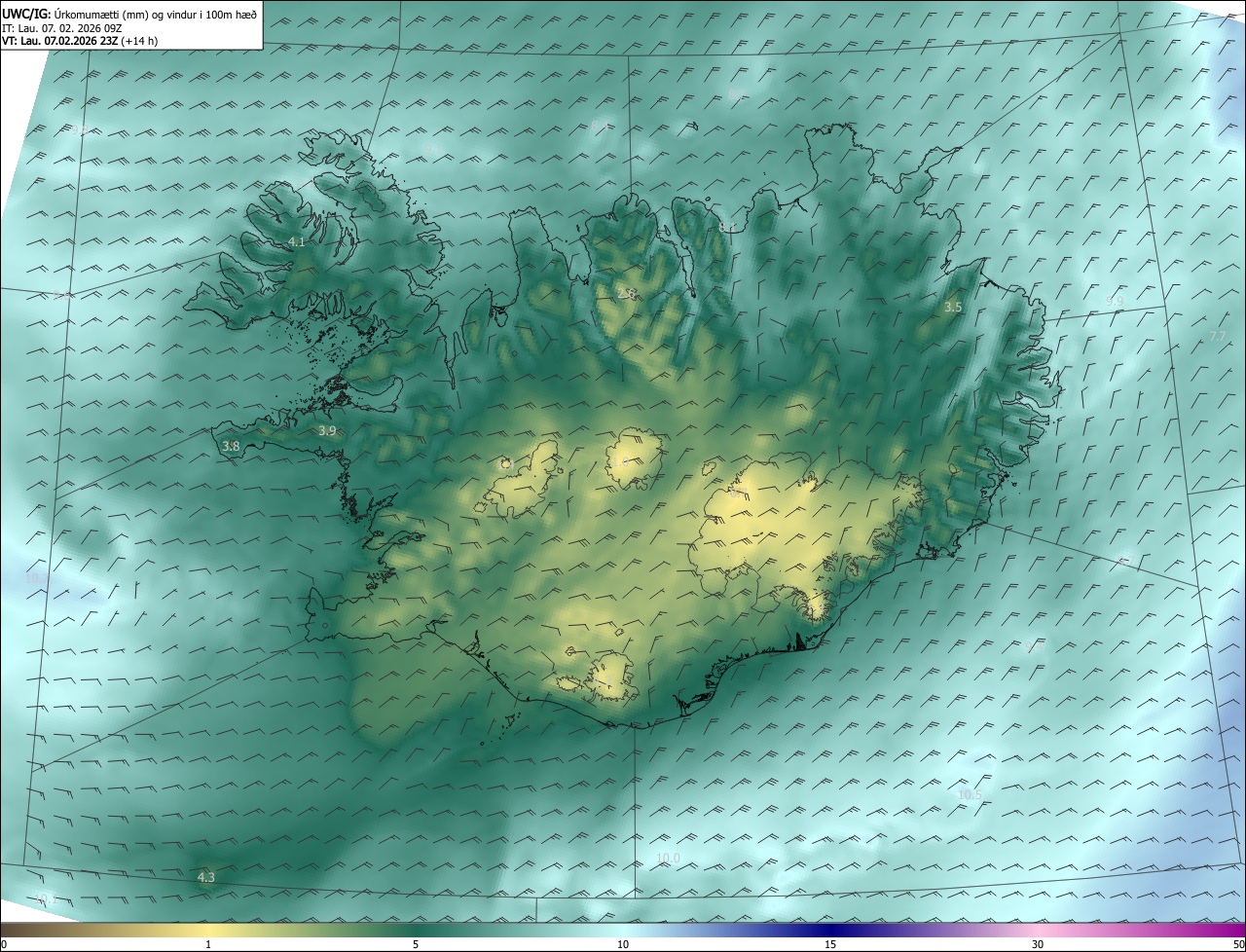Select the 'IT: Lau. 07. 02. 2026 09Z' line
Viewport: 1246px width, 952px height.
click(61, 28)
